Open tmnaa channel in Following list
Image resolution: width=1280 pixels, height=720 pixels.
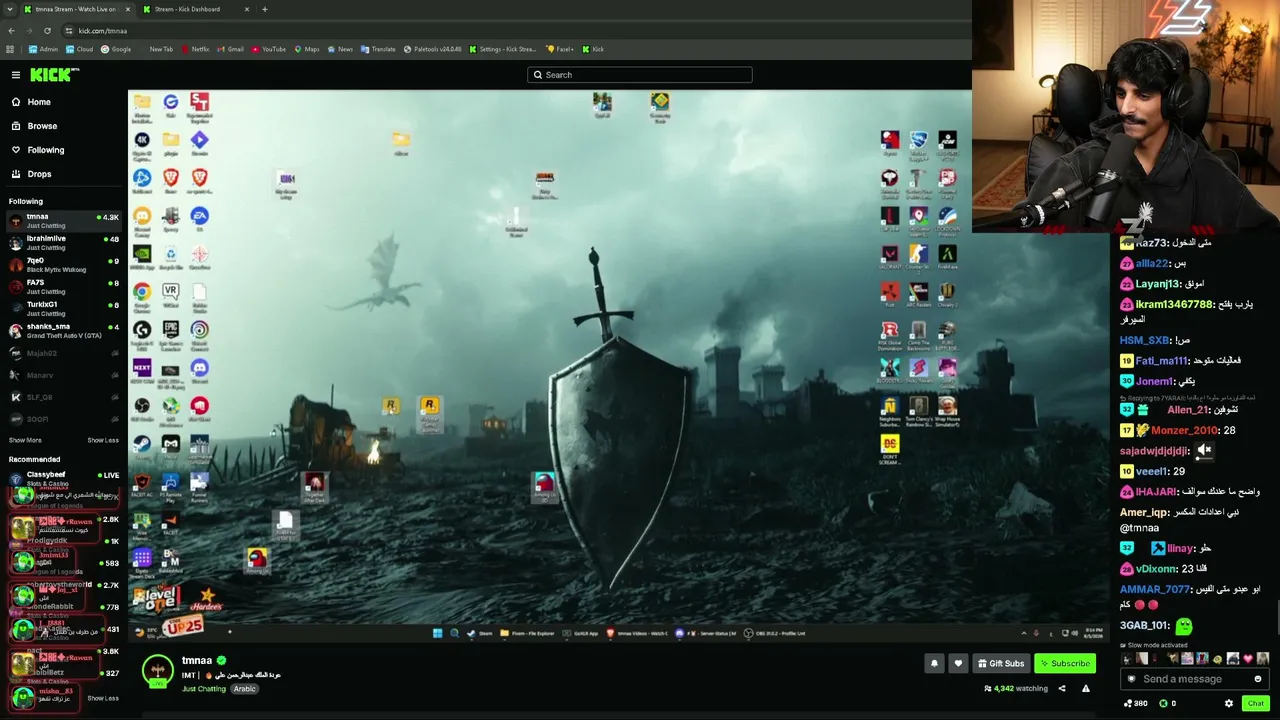click(64, 220)
